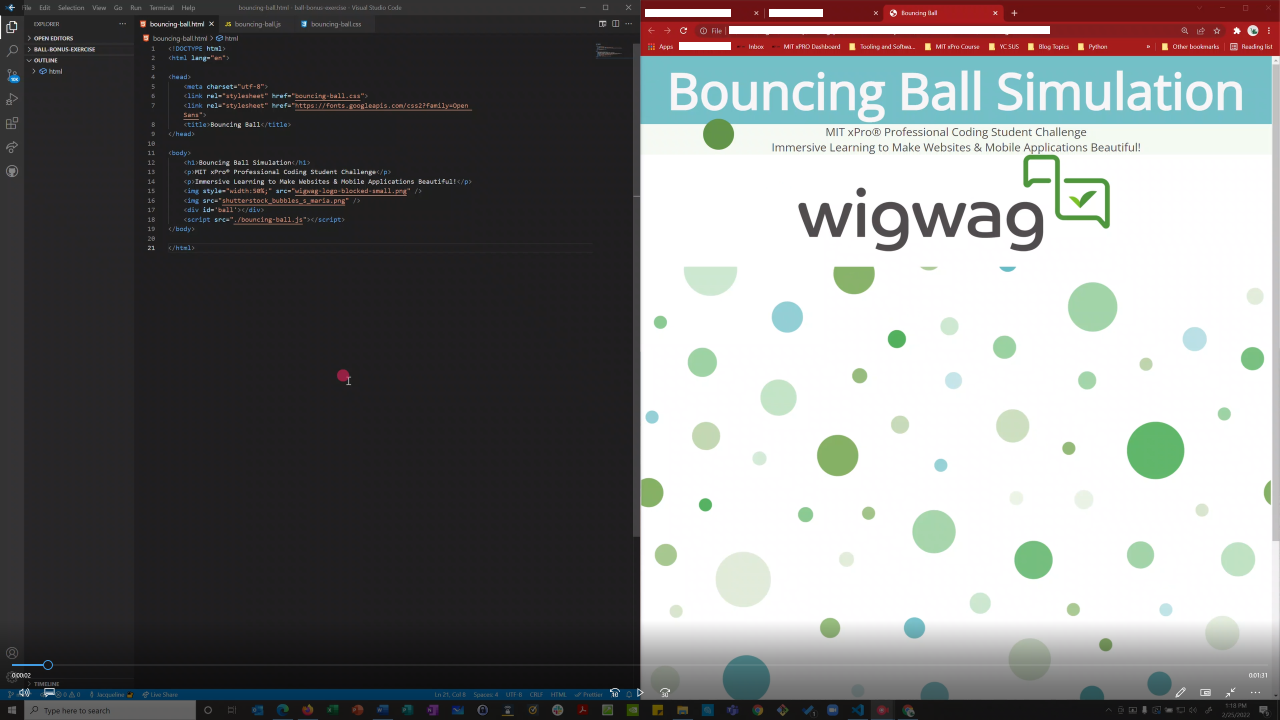Skip forward 30 seconds in the video
The height and width of the screenshot is (720, 1280).
point(665,693)
